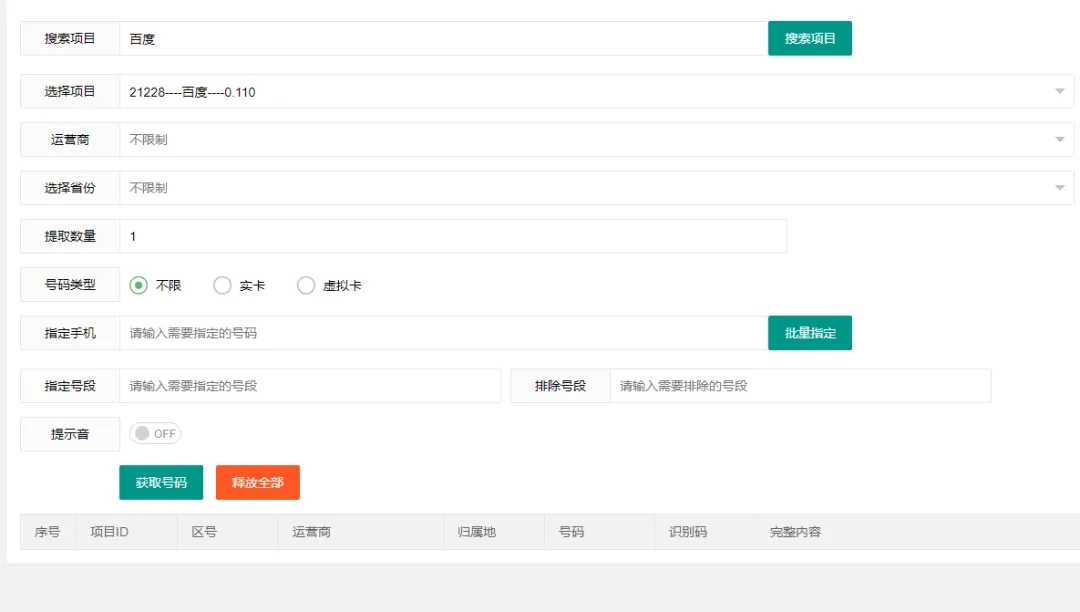Choose the 虚拟卡 radio option

(x=306, y=286)
